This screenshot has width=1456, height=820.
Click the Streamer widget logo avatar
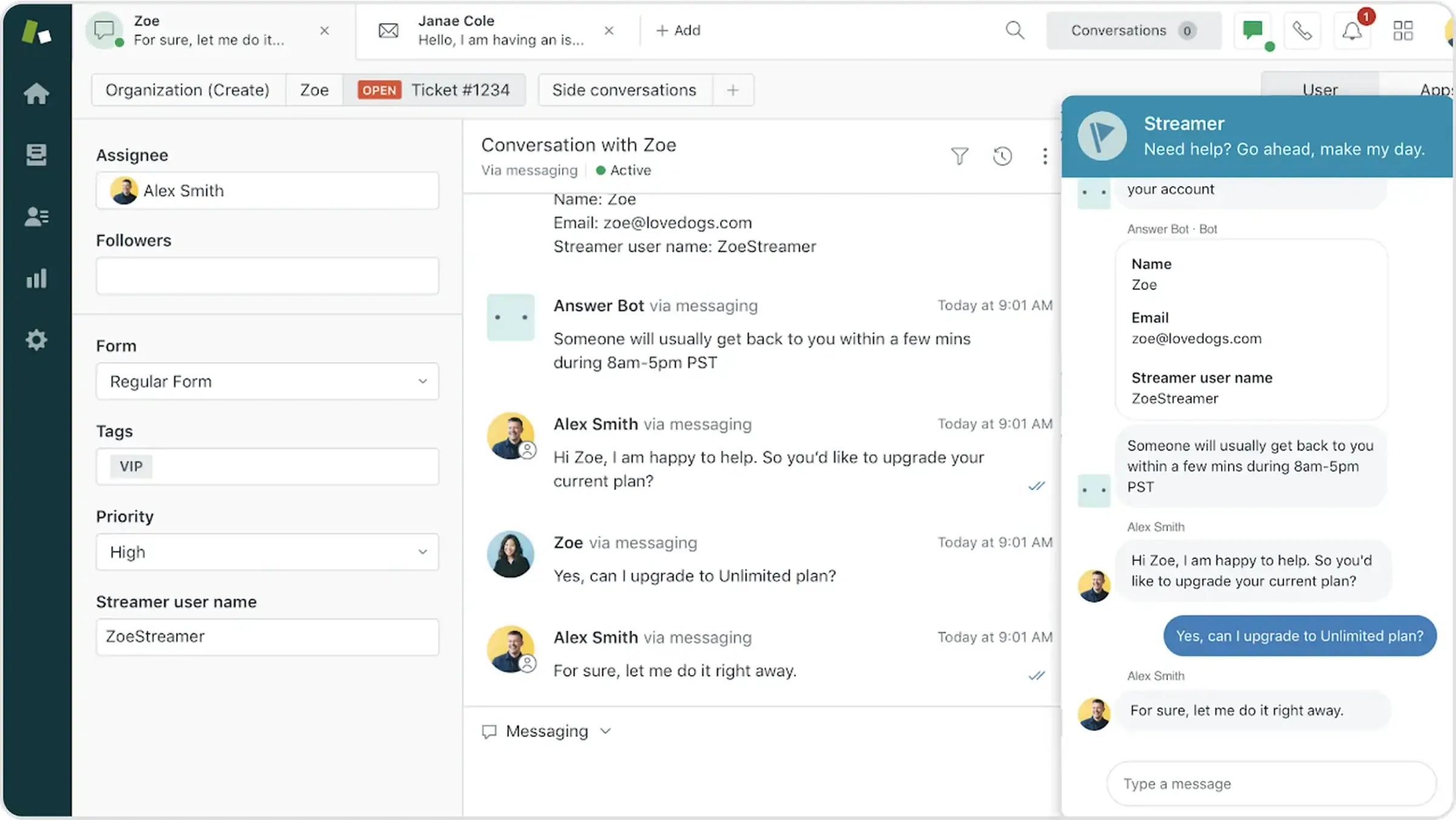pos(1102,136)
